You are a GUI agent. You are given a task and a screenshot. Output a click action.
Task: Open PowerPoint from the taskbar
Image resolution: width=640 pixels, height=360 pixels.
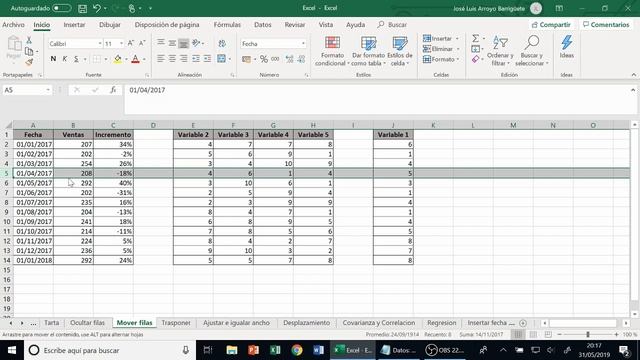[x=253, y=350]
